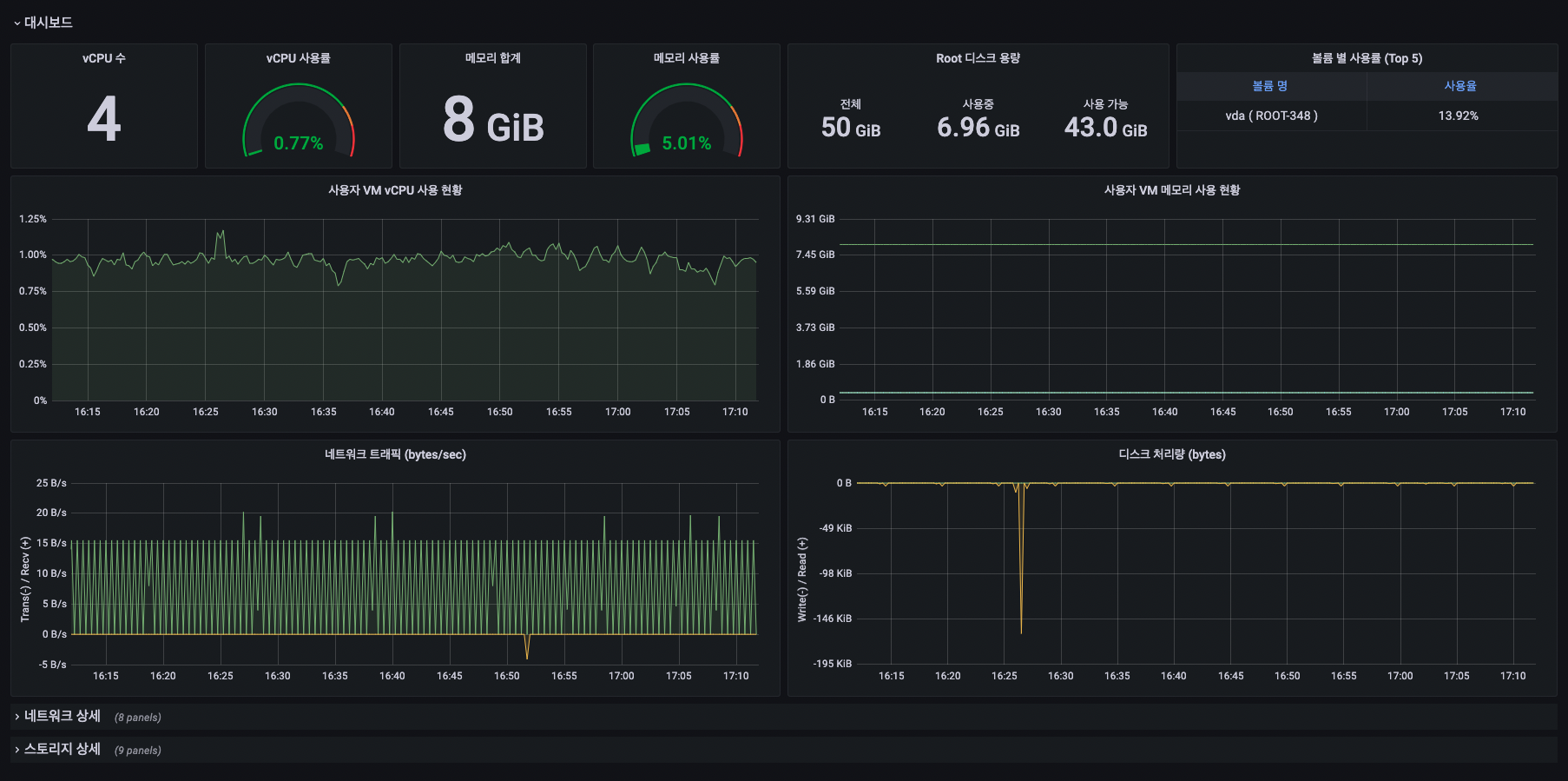Open the 사용자 VM 메모리 사용 현황 title menu
The image size is (1568, 781).
(x=1171, y=190)
